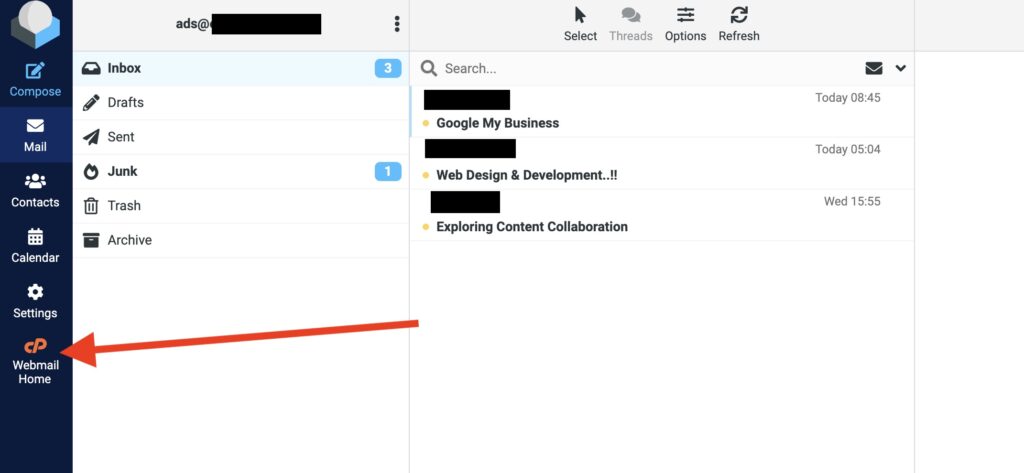Click the Refresh mail icon

739,24
